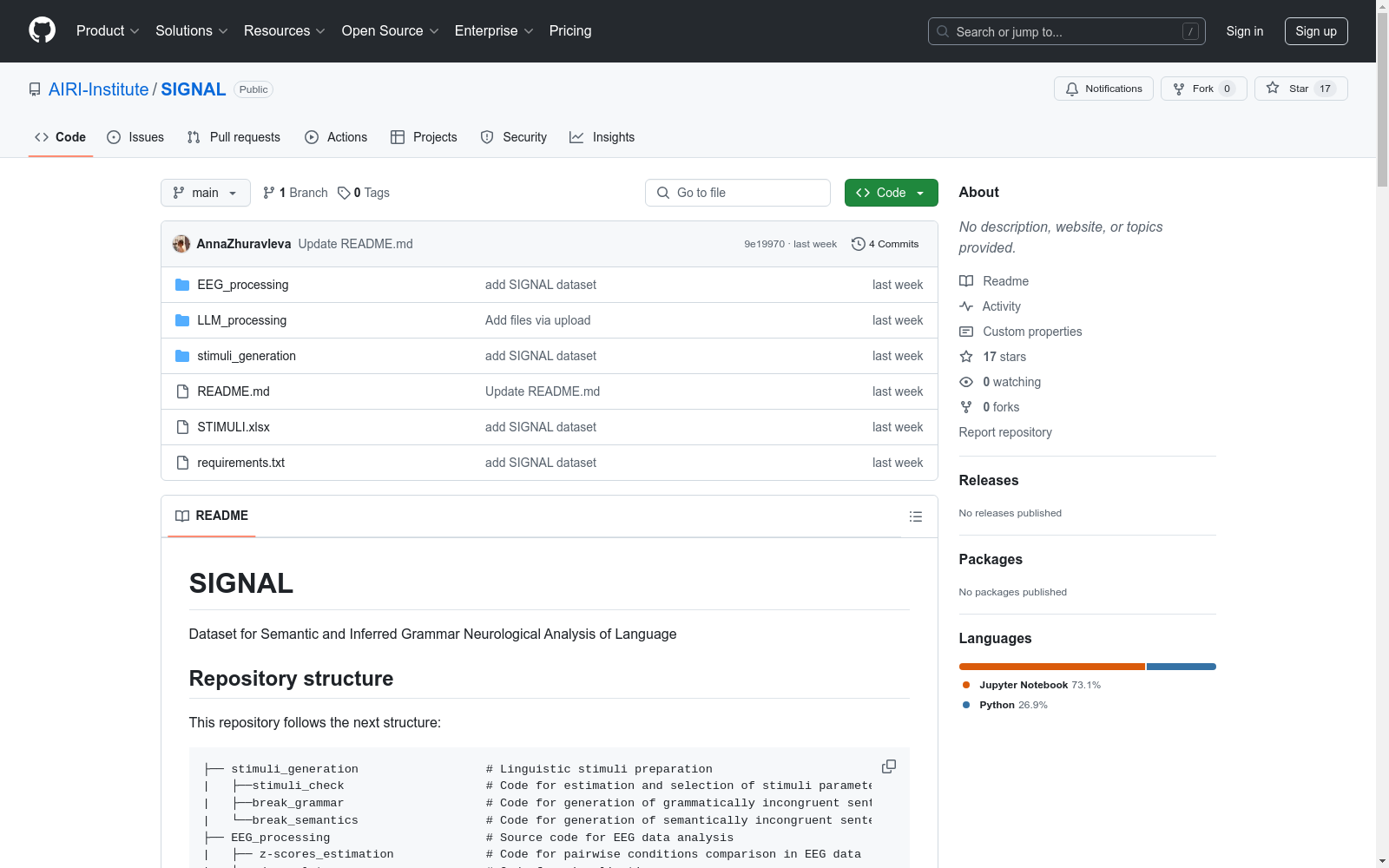Click the folder icon for LLM_processing
Image resolution: width=1389 pixels, height=868 pixels.
(182, 320)
